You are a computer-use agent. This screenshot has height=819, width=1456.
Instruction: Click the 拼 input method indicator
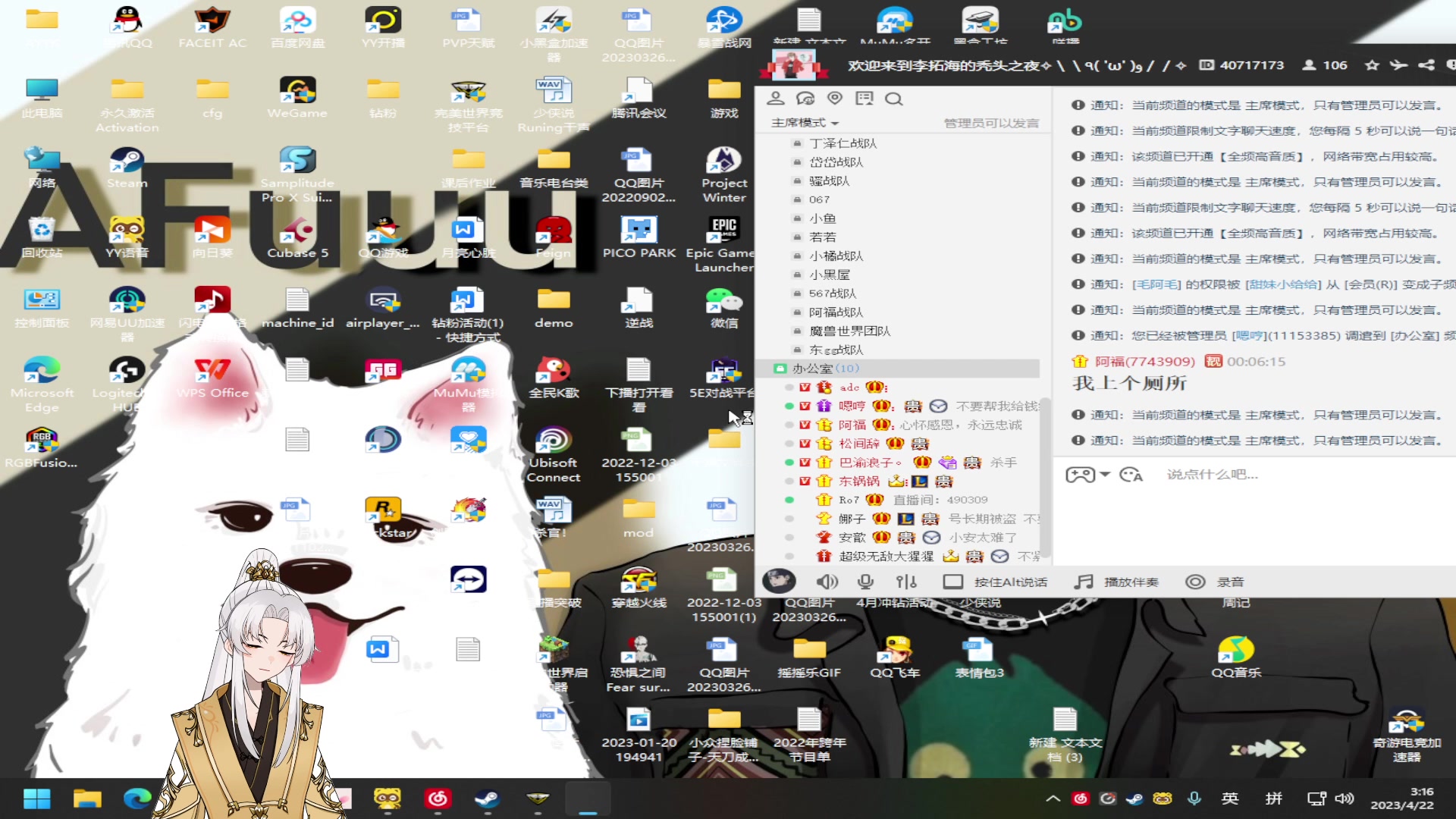pos(1274,799)
